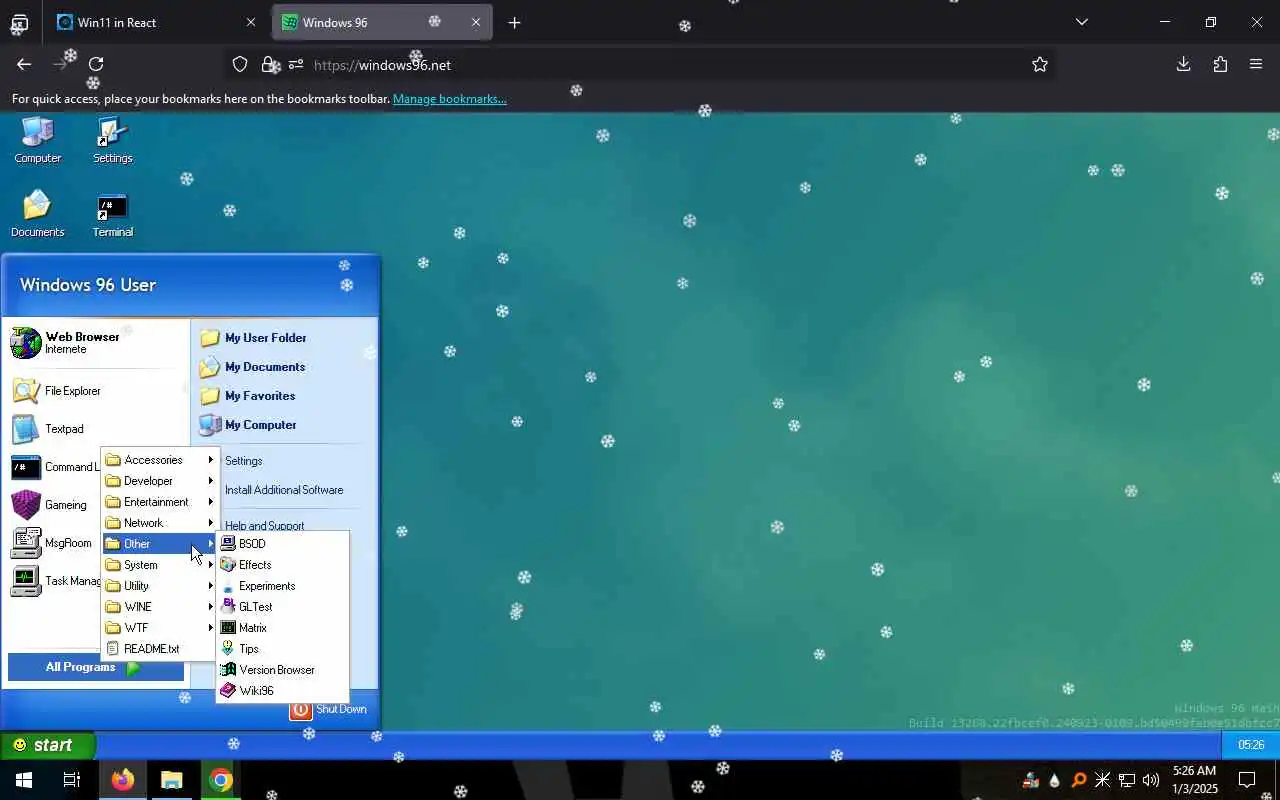
Task: Open Windows Task View
Action: click(72, 780)
